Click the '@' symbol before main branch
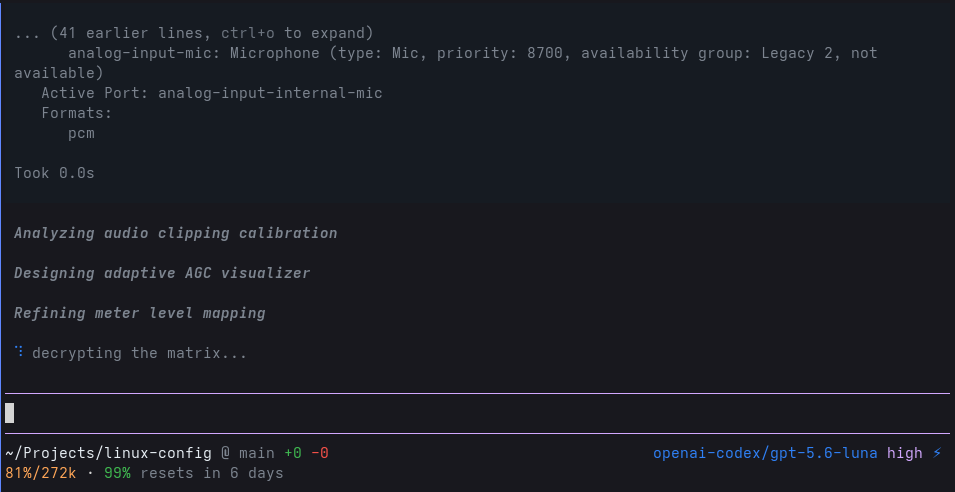This screenshot has width=955, height=492. pos(225,454)
